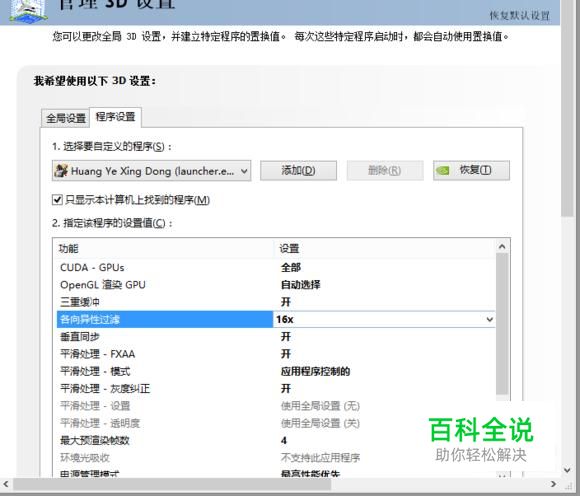Select the 三重缓冲 row

pos(276,302)
